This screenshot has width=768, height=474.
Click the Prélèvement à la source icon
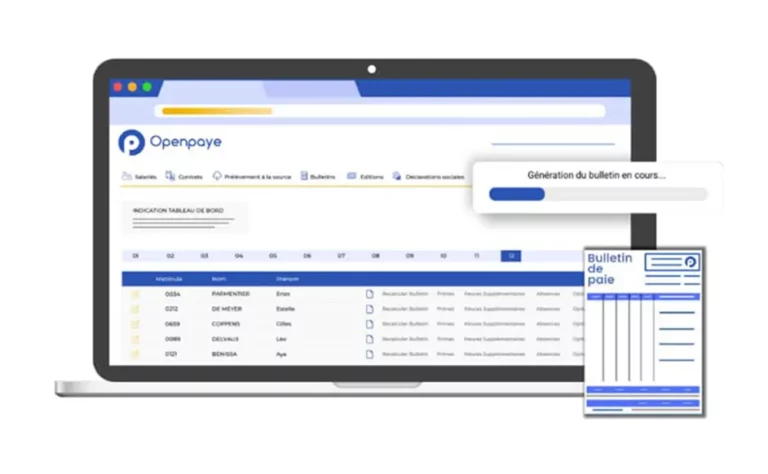click(x=218, y=176)
